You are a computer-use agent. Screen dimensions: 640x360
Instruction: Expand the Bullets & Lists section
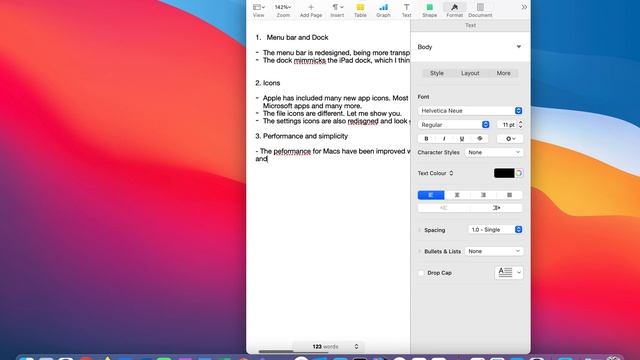point(420,251)
